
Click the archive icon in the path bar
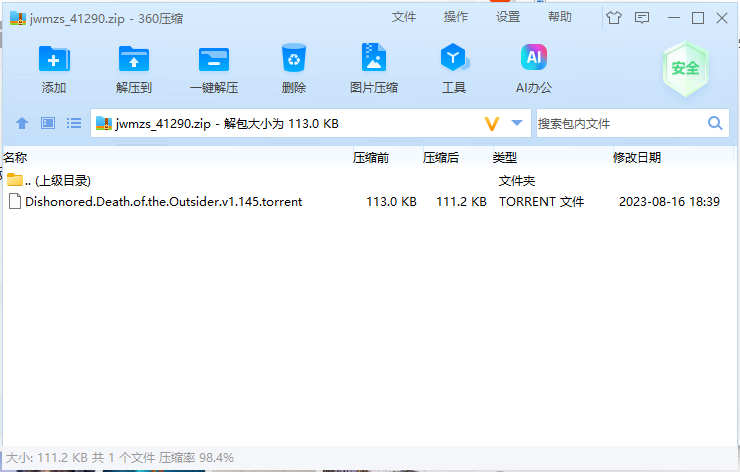(104, 123)
